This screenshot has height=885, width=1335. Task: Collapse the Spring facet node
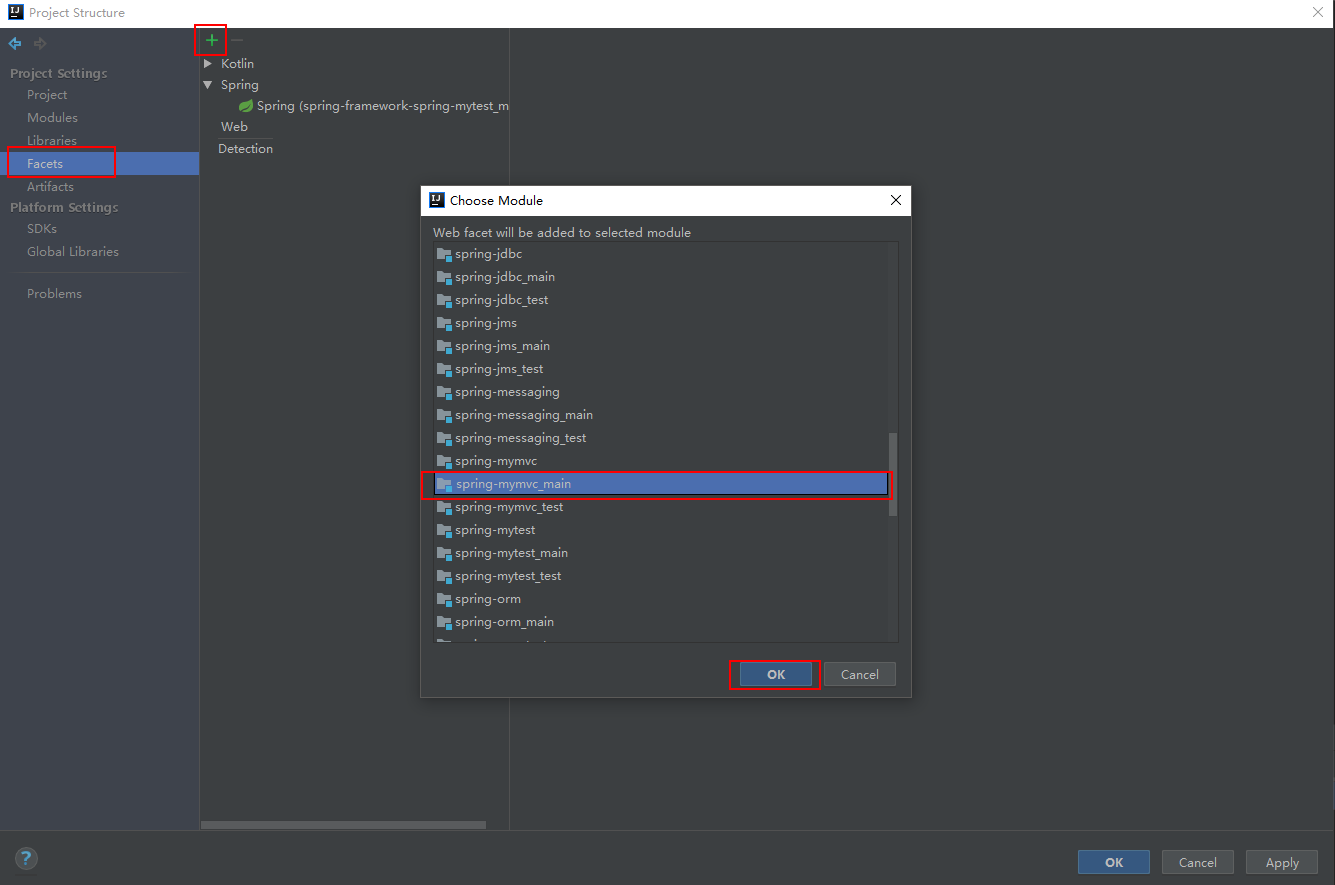(207, 85)
